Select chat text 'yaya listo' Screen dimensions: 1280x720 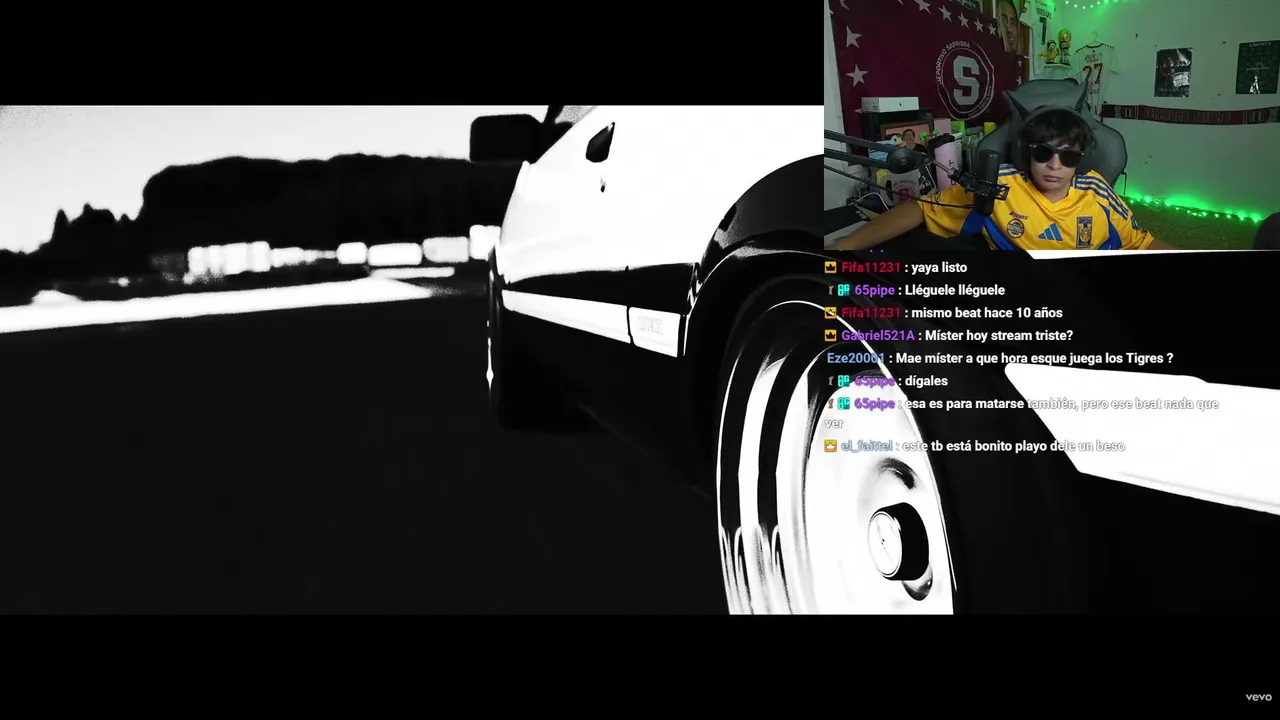939,268
